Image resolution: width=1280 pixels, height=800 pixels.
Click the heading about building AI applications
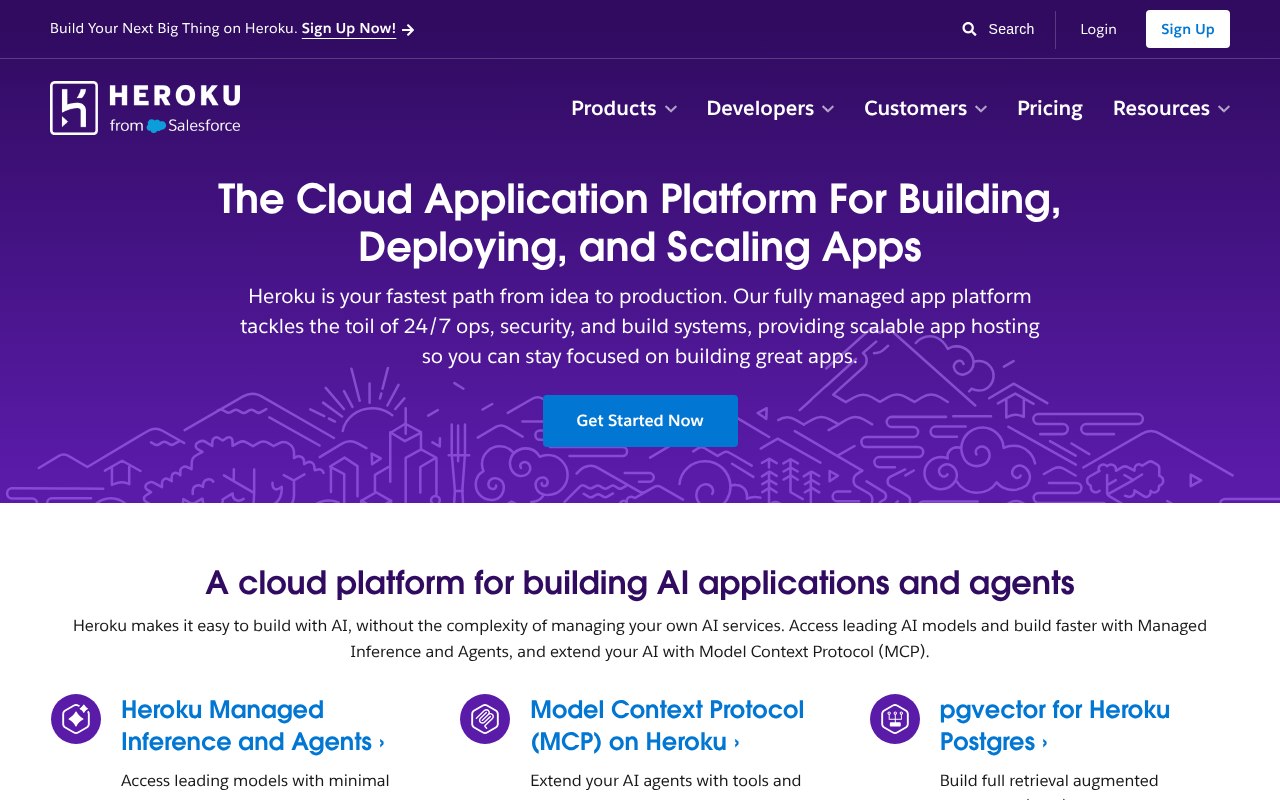(x=640, y=582)
